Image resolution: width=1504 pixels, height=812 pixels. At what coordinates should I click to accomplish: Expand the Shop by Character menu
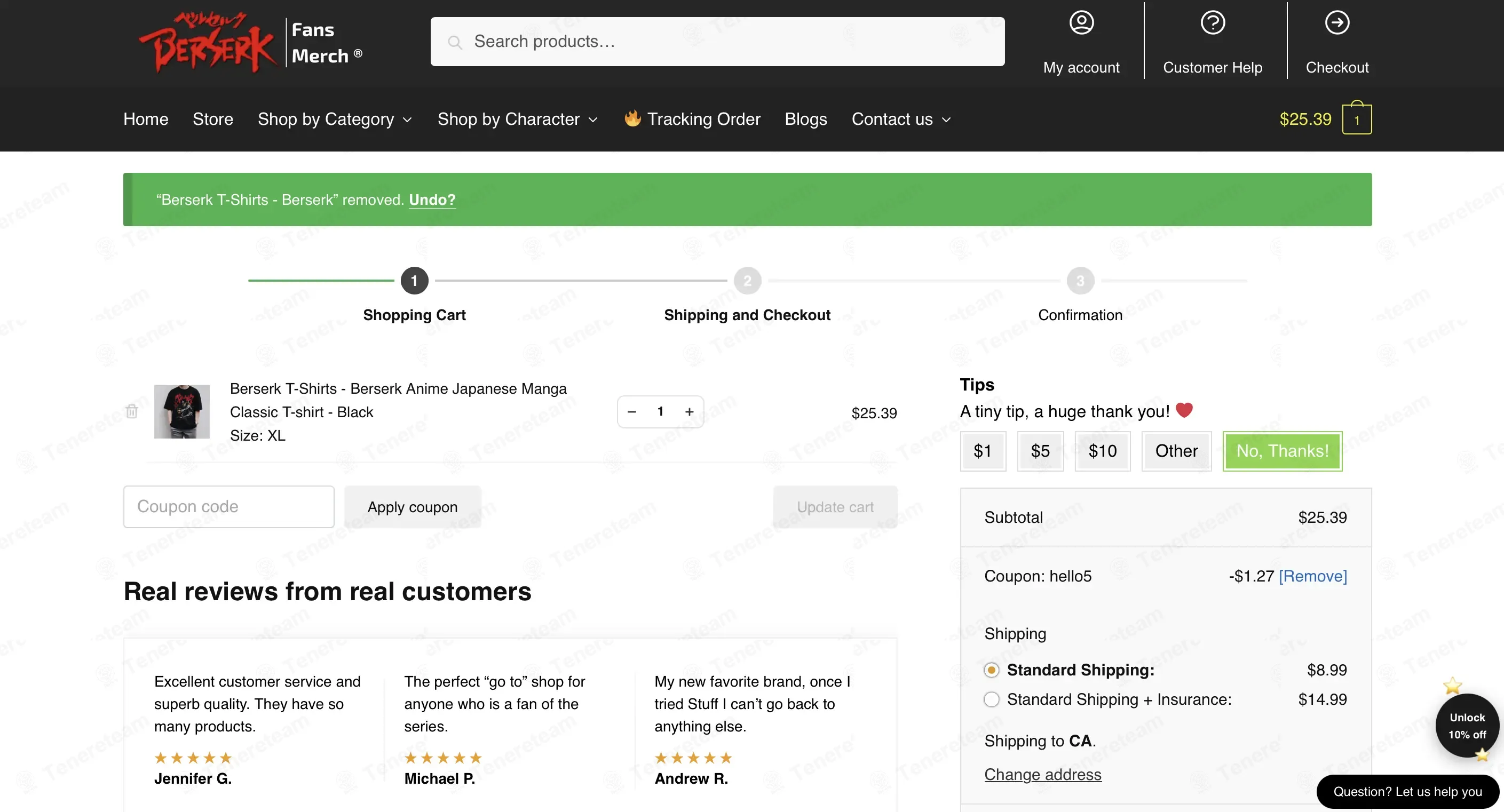click(518, 119)
